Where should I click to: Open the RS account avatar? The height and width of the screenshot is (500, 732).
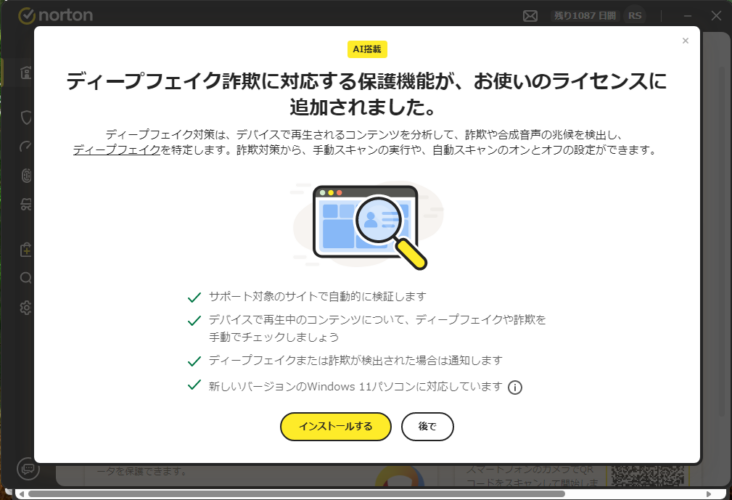click(635, 16)
